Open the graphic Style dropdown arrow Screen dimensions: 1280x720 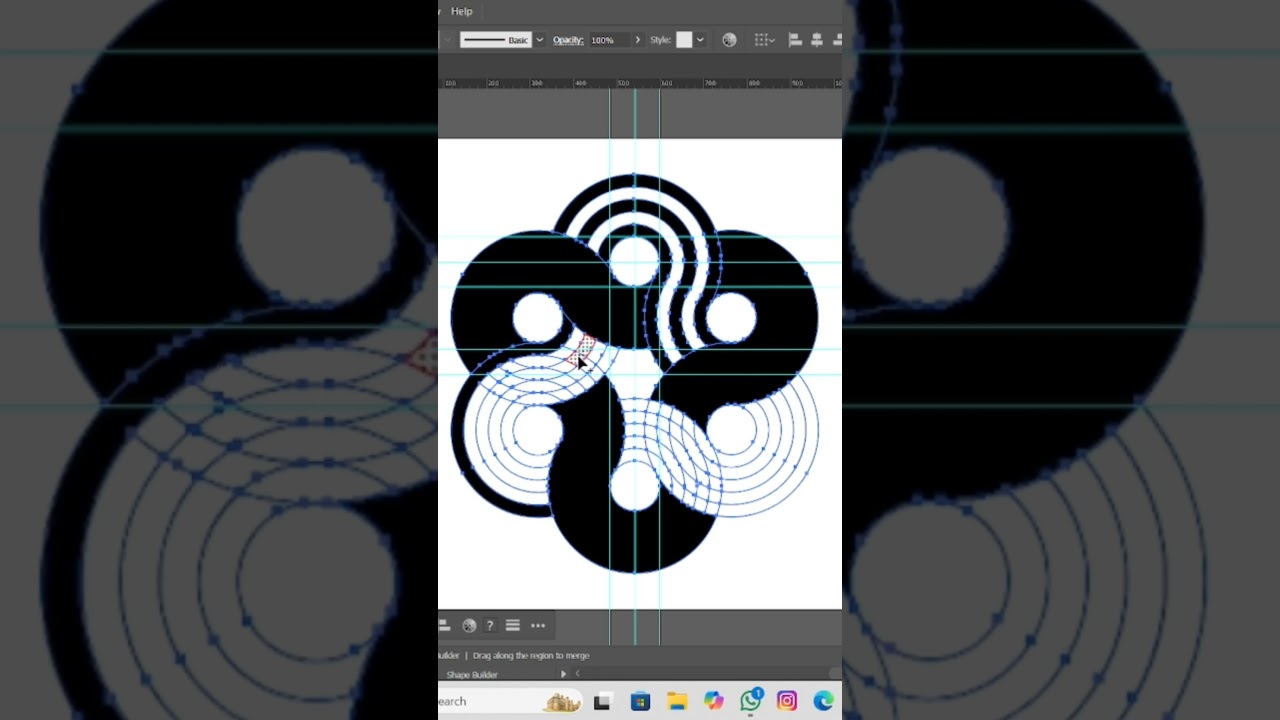point(700,40)
